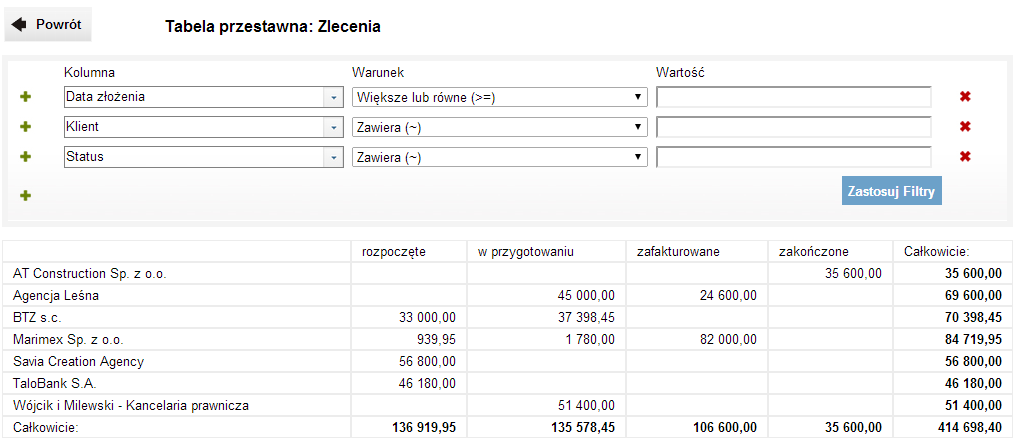1019x444 pixels.
Task: Remove the Status filter with red X
Action: pos(965,157)
